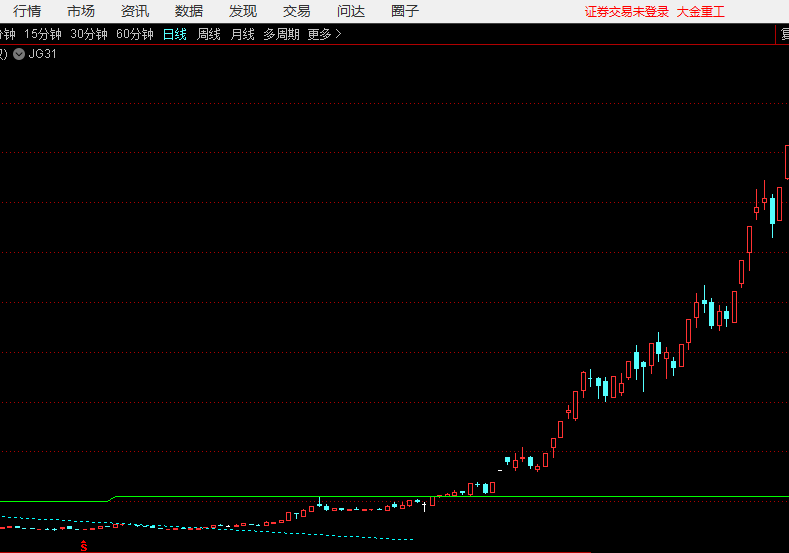
Task: Click the 大金重工 stock name
Action: pos(700,12)
